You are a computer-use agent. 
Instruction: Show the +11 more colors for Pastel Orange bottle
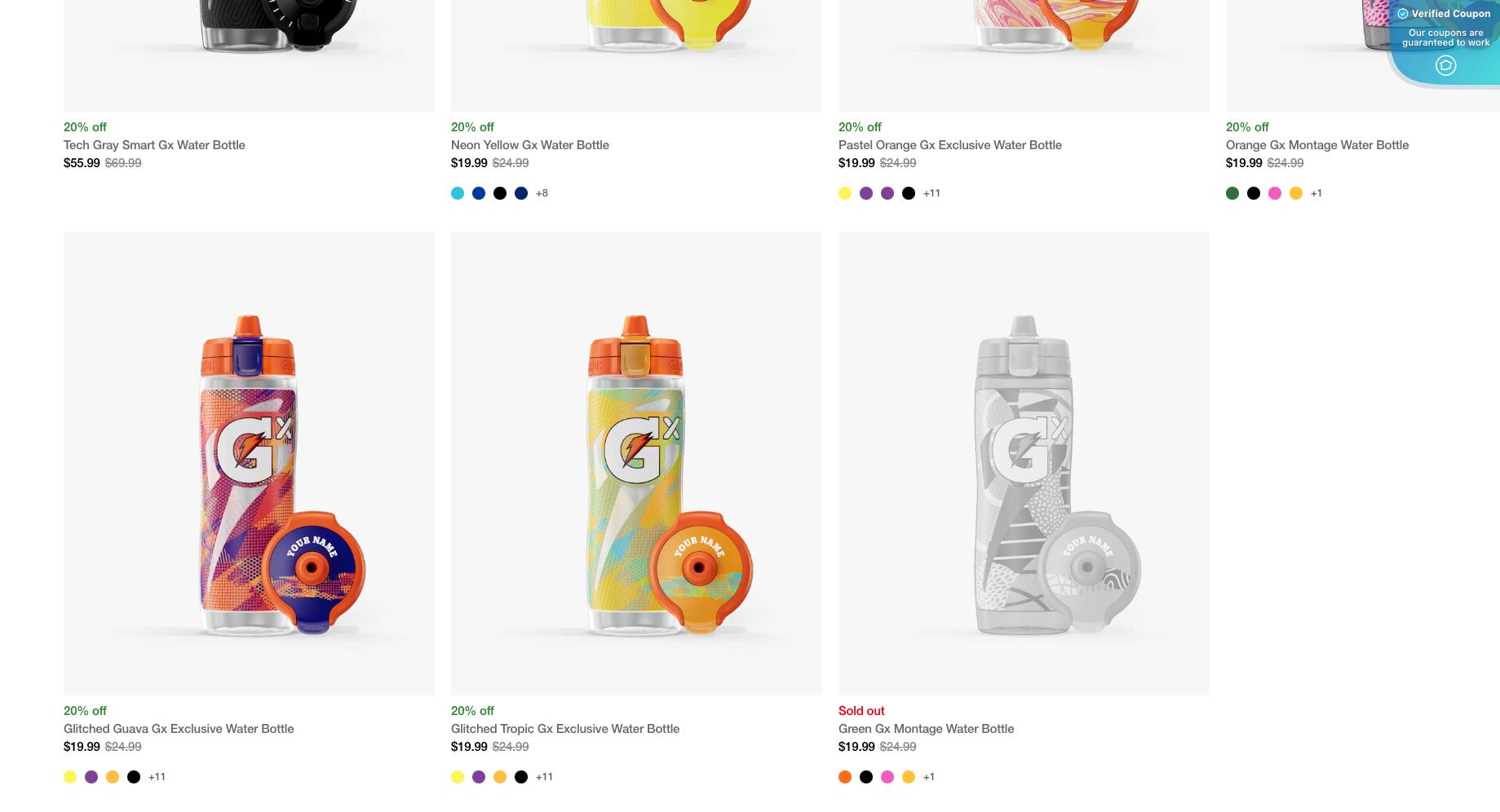931,193
